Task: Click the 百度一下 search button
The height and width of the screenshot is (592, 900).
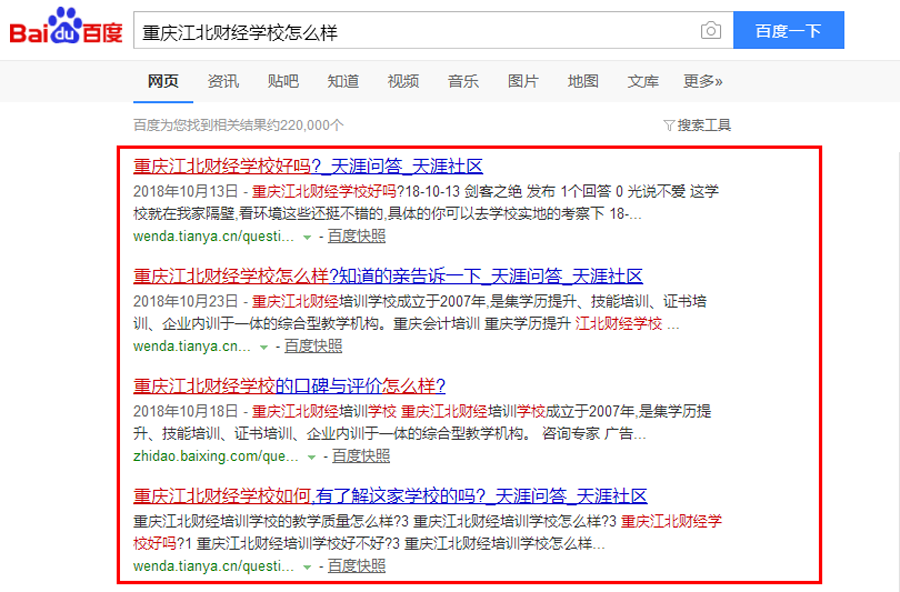Action: pyautogui.click(x=788, y=30)
